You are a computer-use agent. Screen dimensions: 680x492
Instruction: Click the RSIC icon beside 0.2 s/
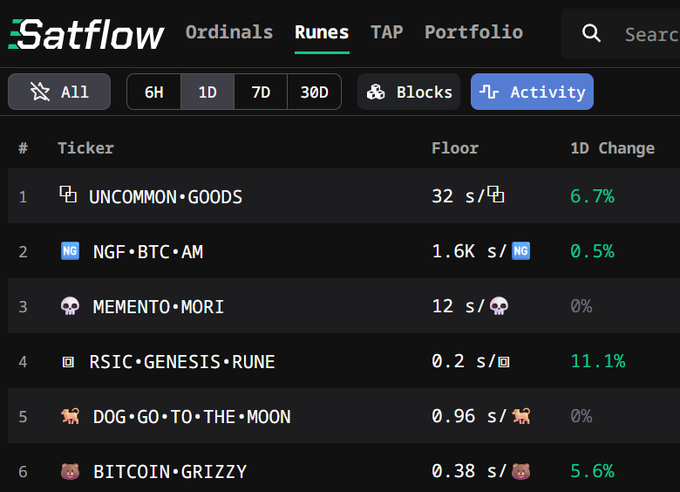click(503, 361)
